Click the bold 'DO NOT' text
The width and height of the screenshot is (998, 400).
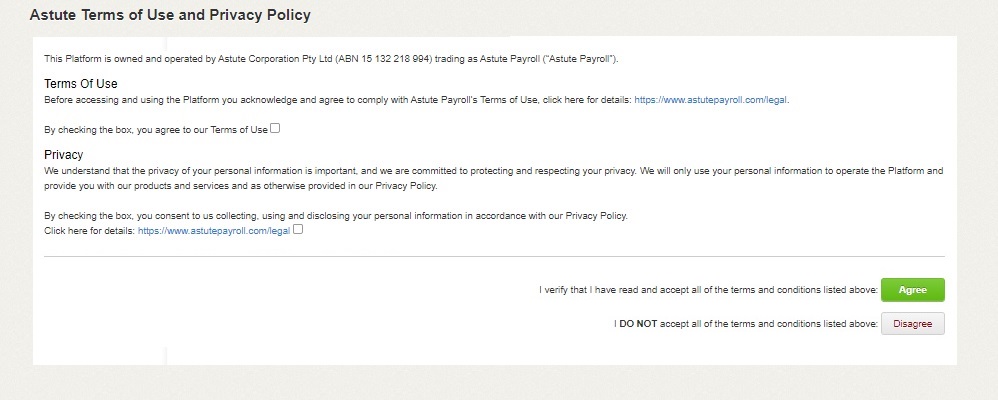click(x=638, y=324)
